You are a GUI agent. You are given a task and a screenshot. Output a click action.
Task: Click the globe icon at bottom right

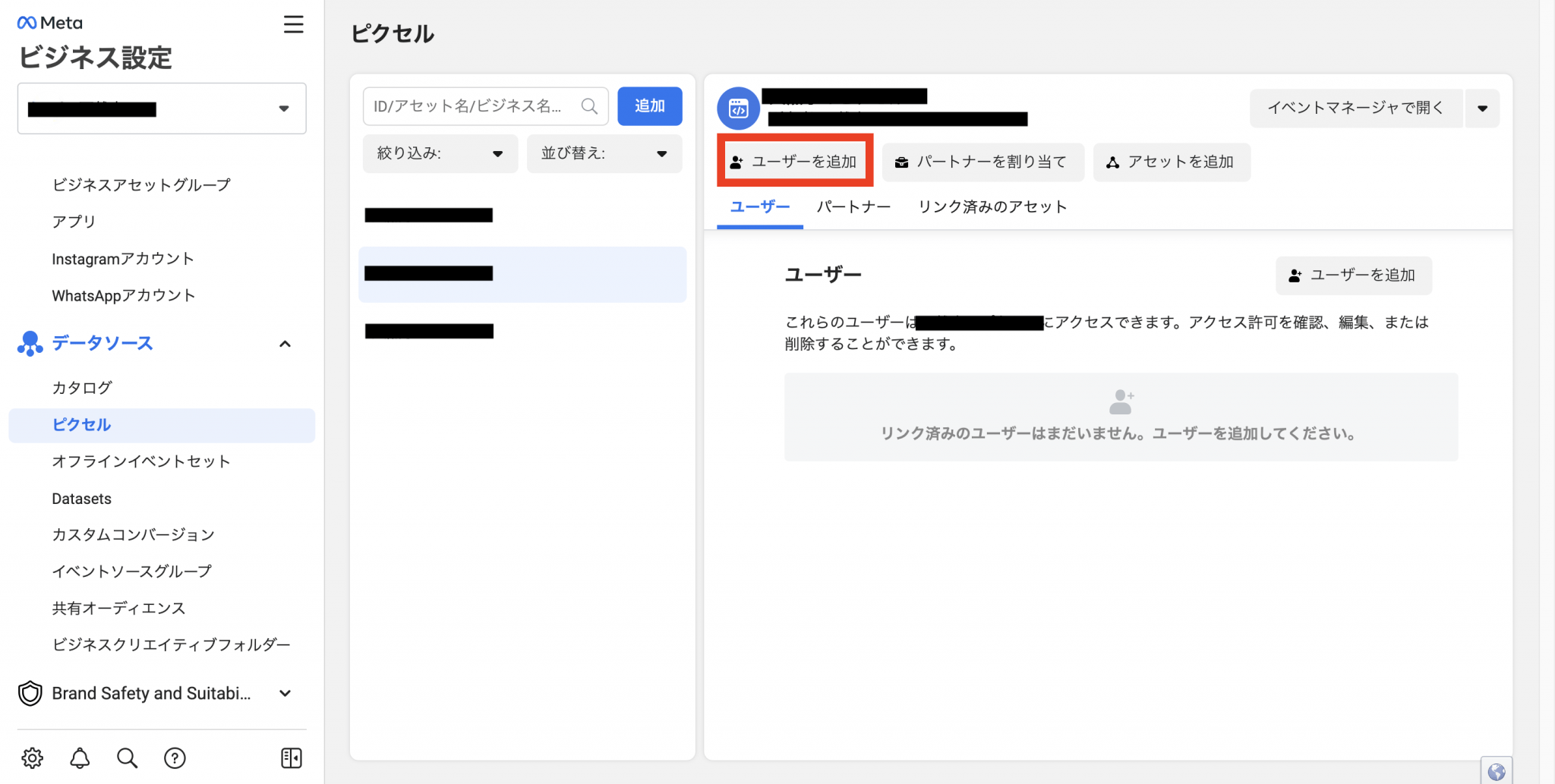pos(1496,771)
